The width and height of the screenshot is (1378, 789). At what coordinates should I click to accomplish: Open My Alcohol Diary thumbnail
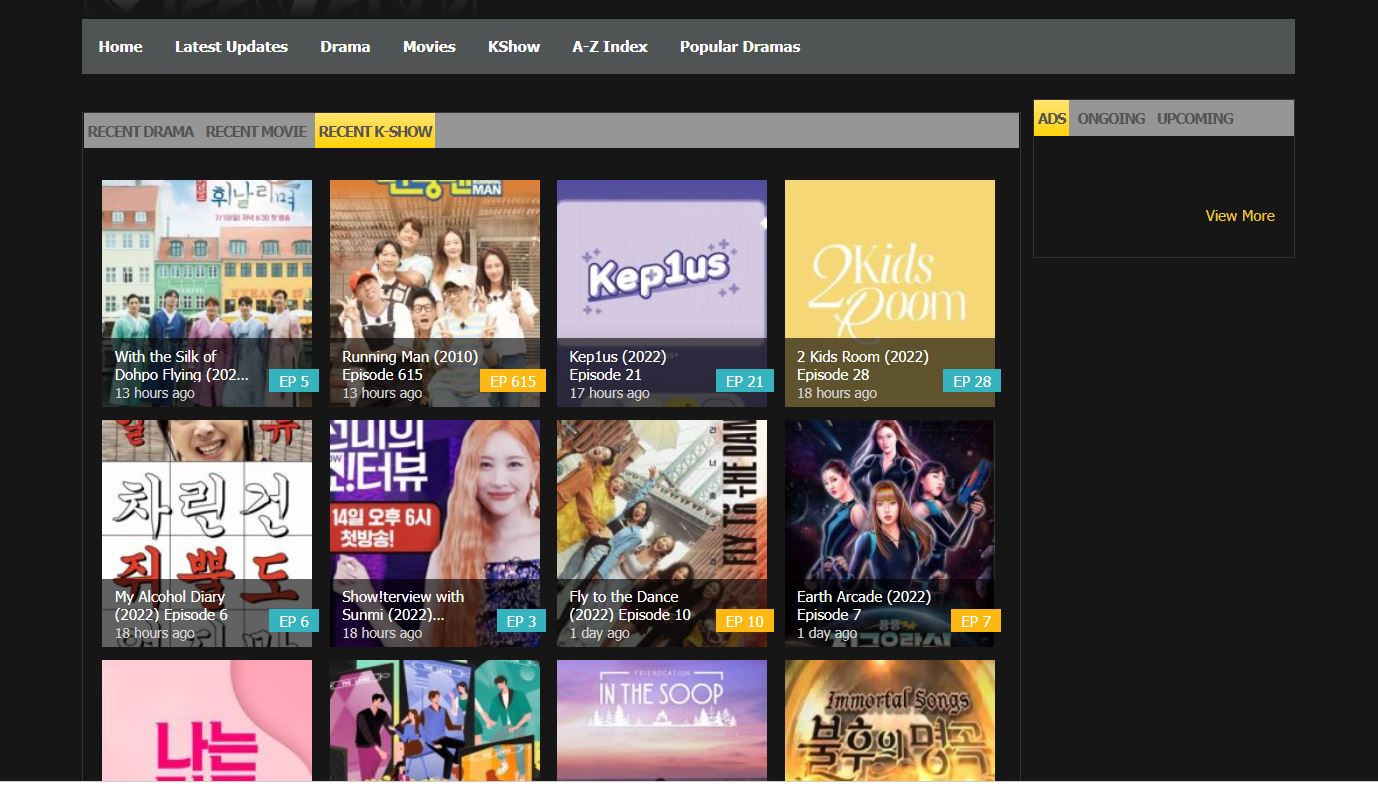(x=207, y=533)
